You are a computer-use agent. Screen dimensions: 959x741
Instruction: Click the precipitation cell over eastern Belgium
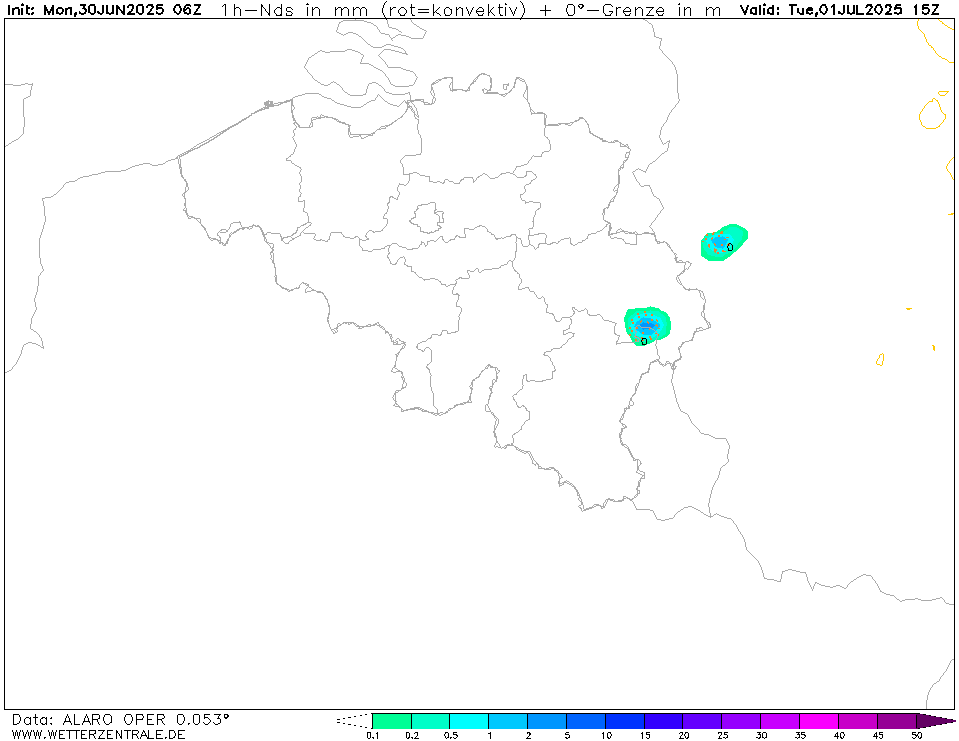(647, 326)
